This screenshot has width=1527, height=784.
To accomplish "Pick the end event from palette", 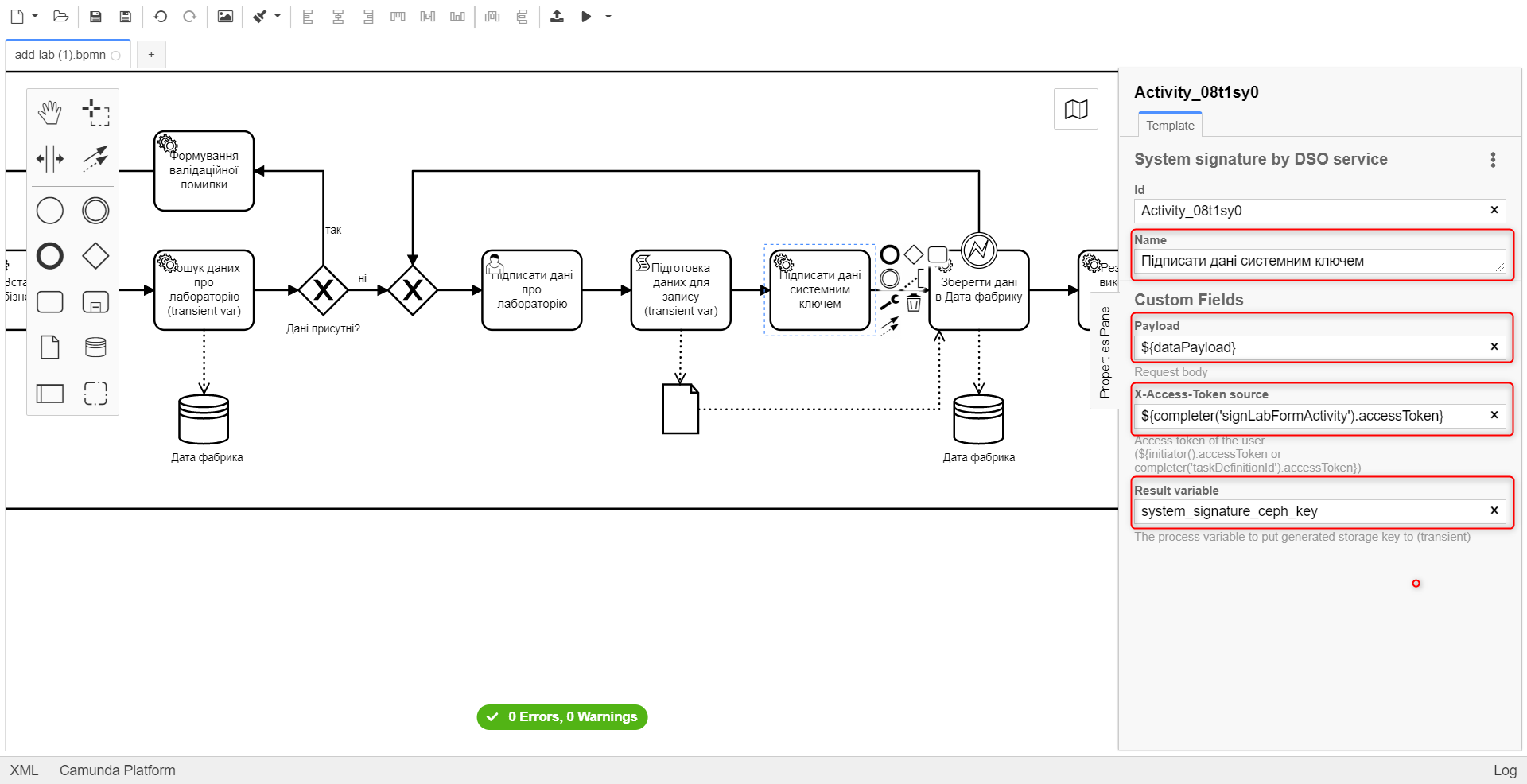I will [49, 256].
